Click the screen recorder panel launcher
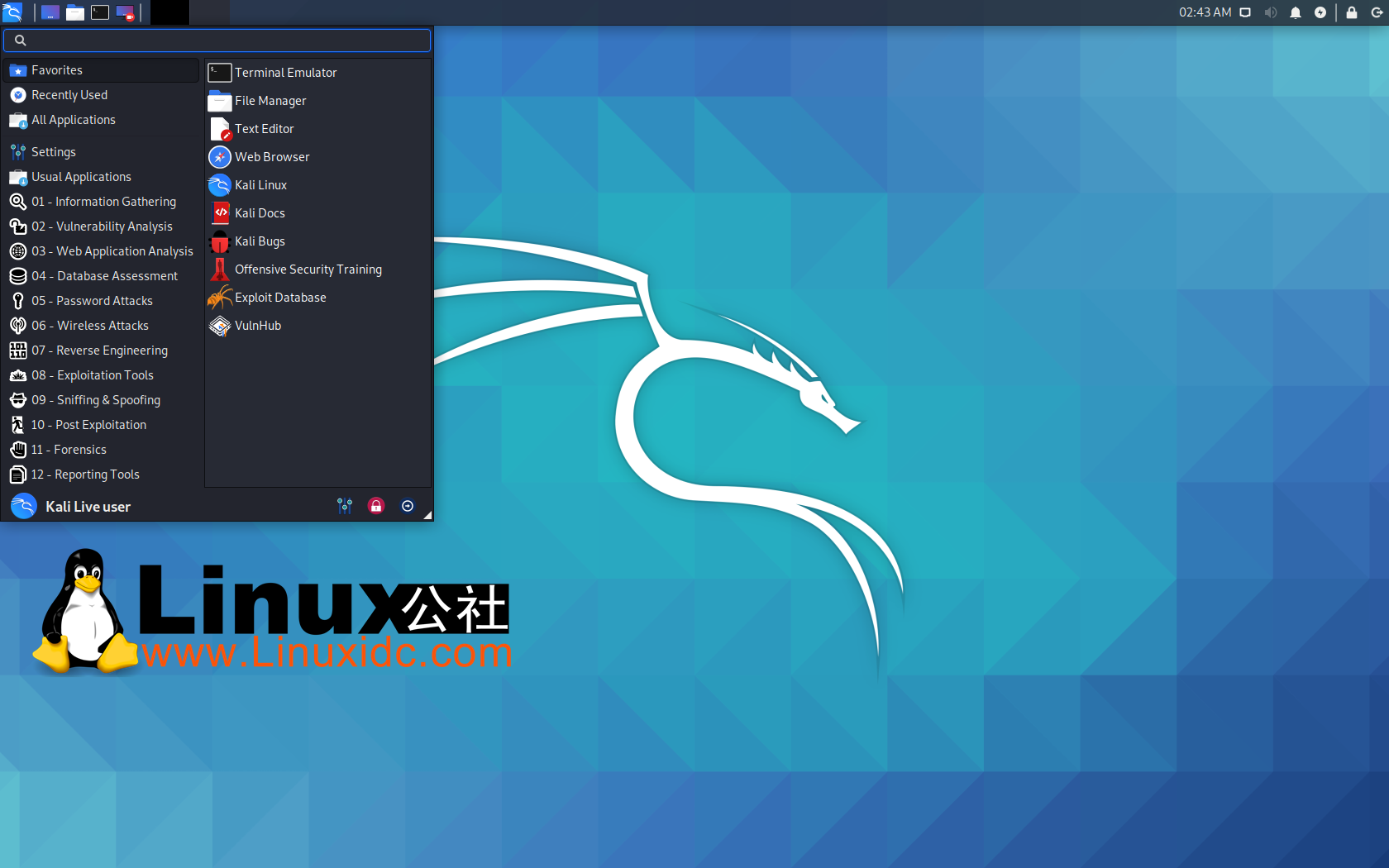Screen dimensions: 1389x868 125,12
